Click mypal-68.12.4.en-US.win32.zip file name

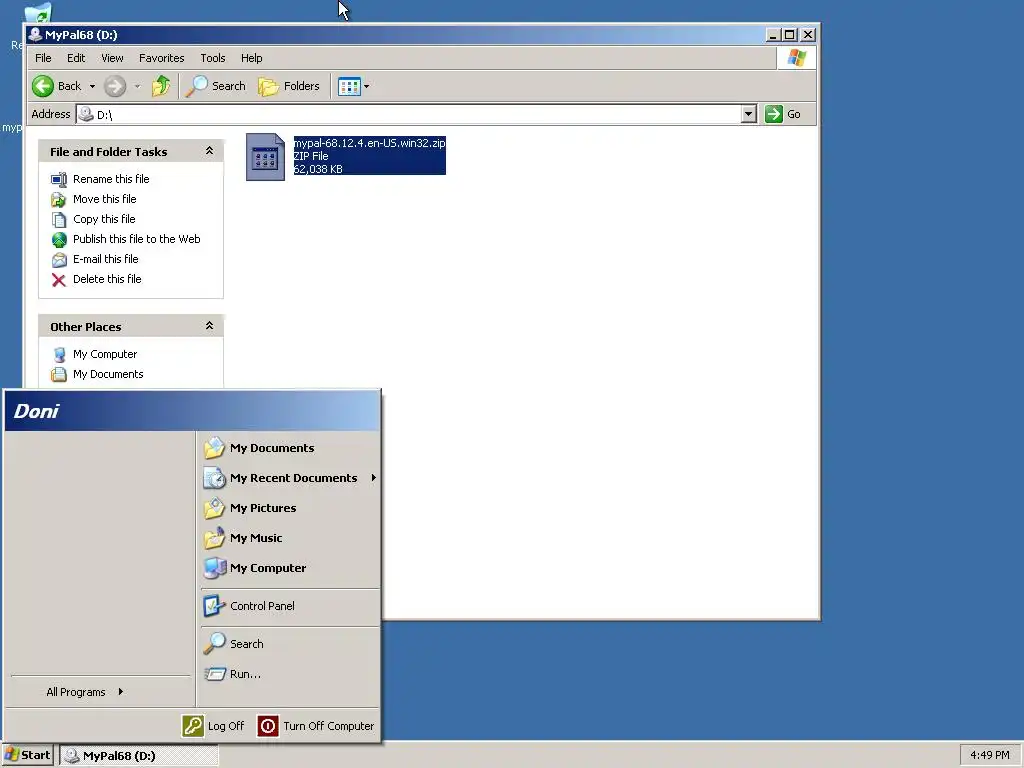370,143
